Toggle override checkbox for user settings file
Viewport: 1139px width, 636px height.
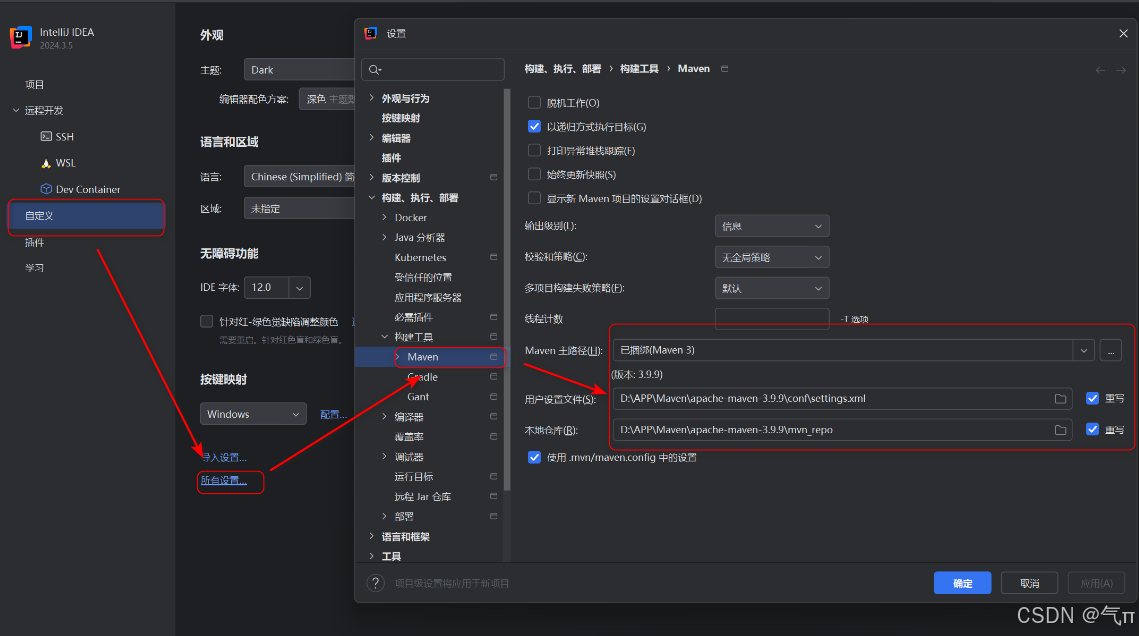(x=1093, y=398)
